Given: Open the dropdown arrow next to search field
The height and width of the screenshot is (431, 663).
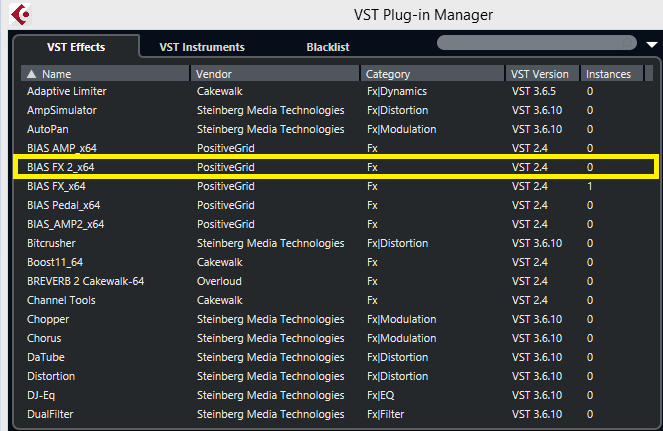Looking at the screenshot, I should [652, 44].
